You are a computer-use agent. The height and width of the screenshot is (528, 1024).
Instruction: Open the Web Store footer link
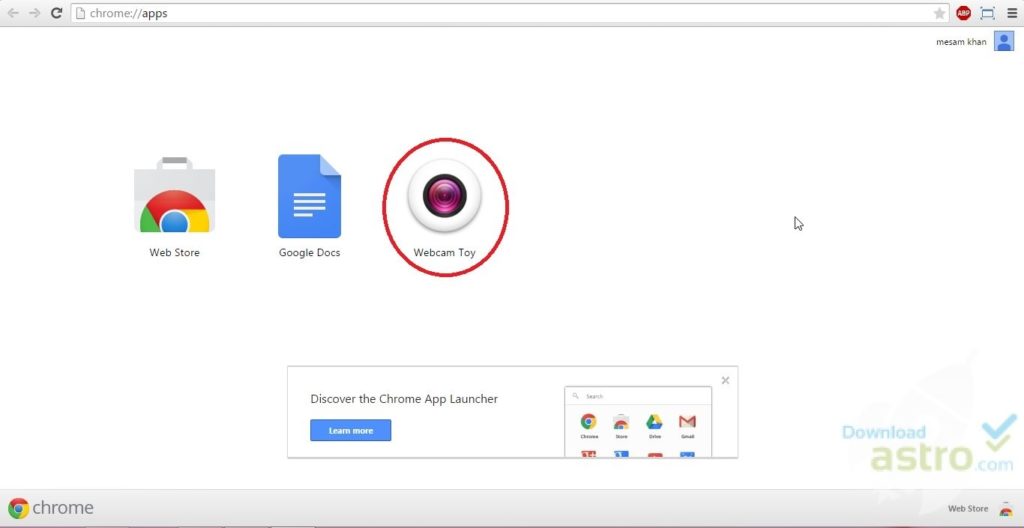[968, 508]
